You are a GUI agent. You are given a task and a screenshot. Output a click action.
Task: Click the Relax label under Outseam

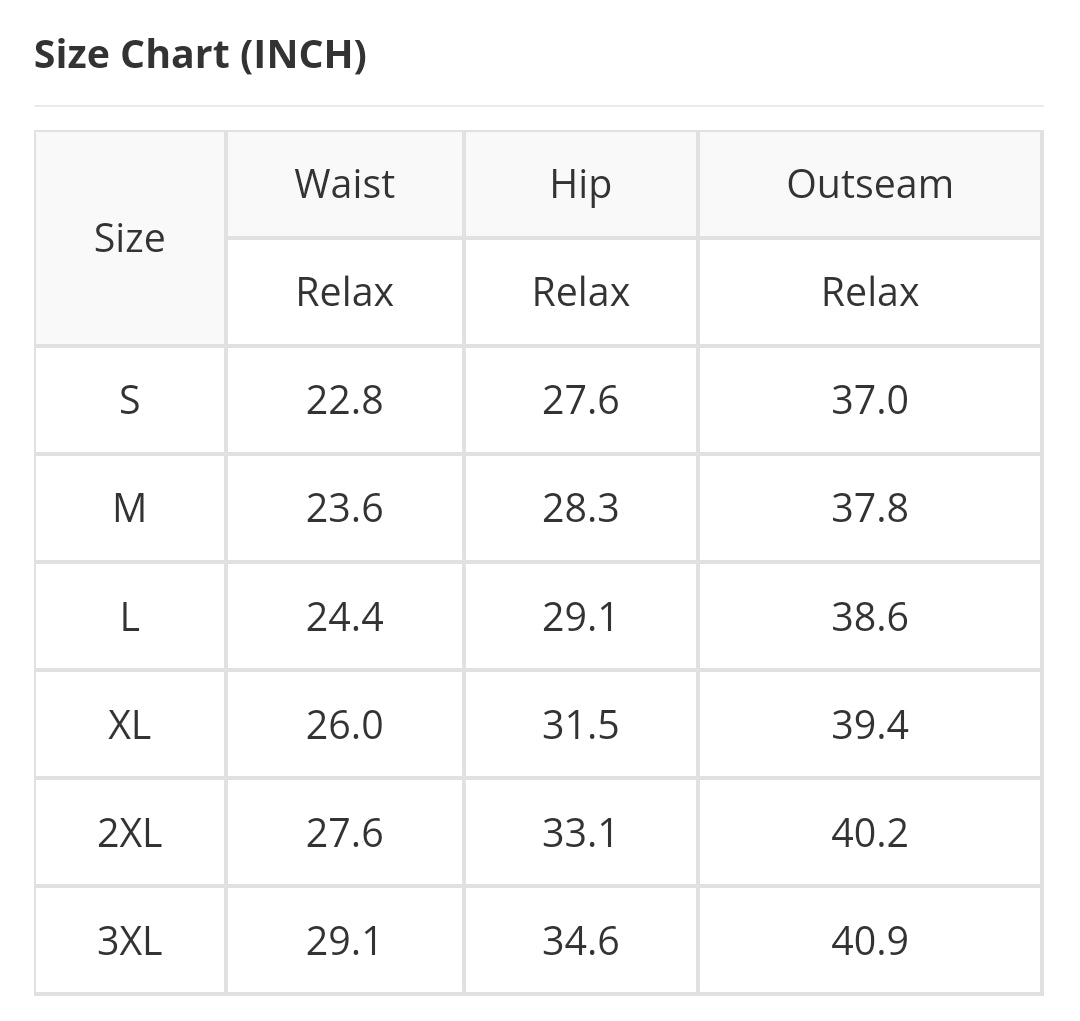[x=870, y=292]
